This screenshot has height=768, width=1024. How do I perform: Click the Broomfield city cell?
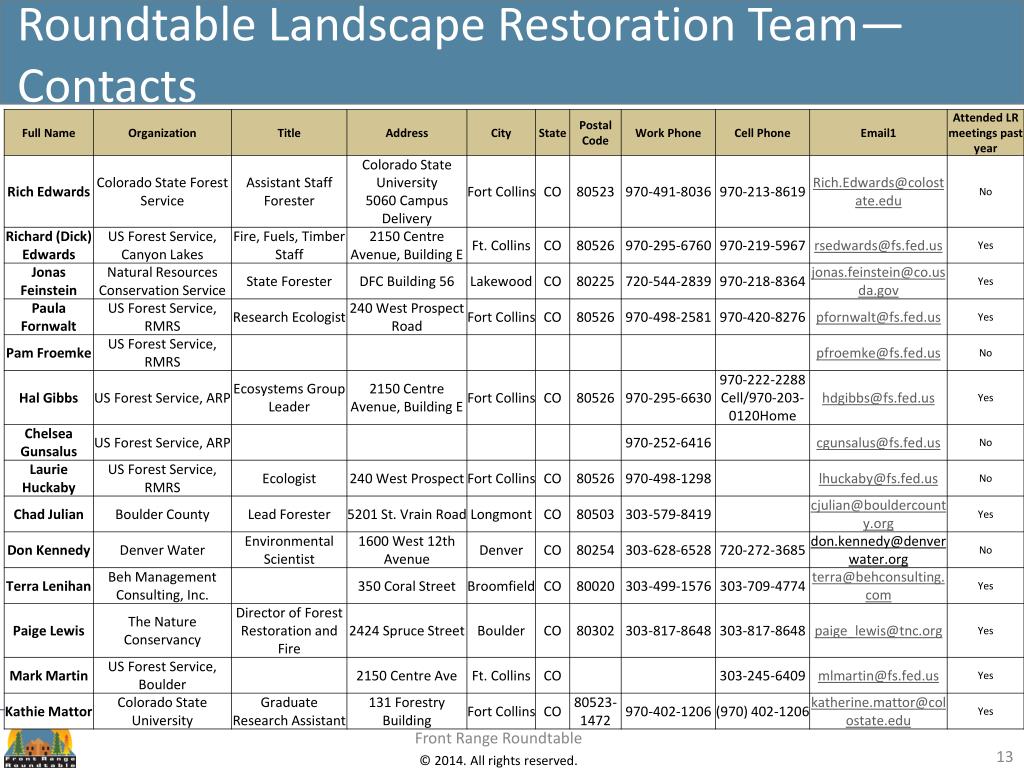(501, 586)
